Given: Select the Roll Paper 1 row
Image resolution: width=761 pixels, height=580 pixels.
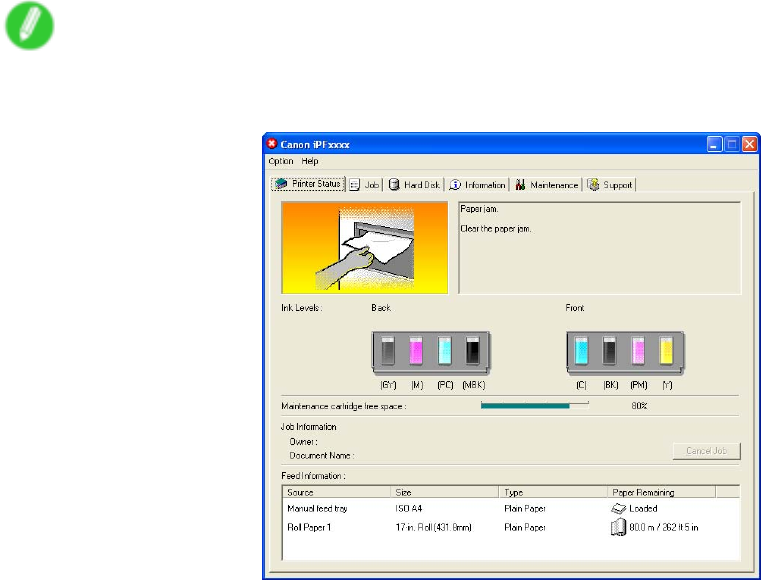Looking at the screenshot, I should click(511, 527).
